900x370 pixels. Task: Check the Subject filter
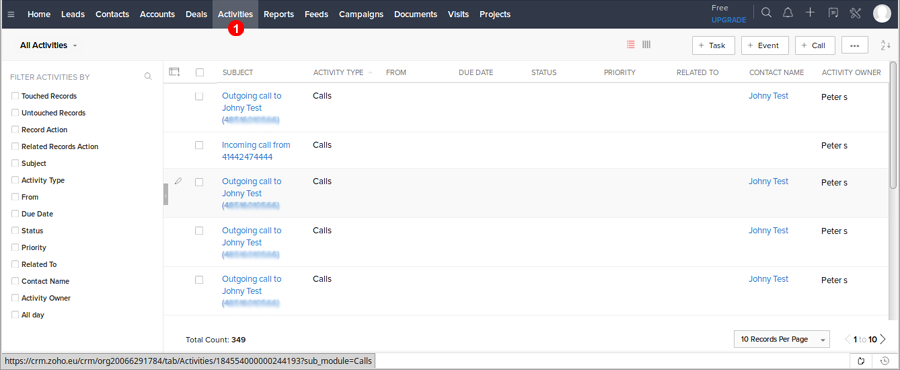pyautogui.click(x=15, y=163)
